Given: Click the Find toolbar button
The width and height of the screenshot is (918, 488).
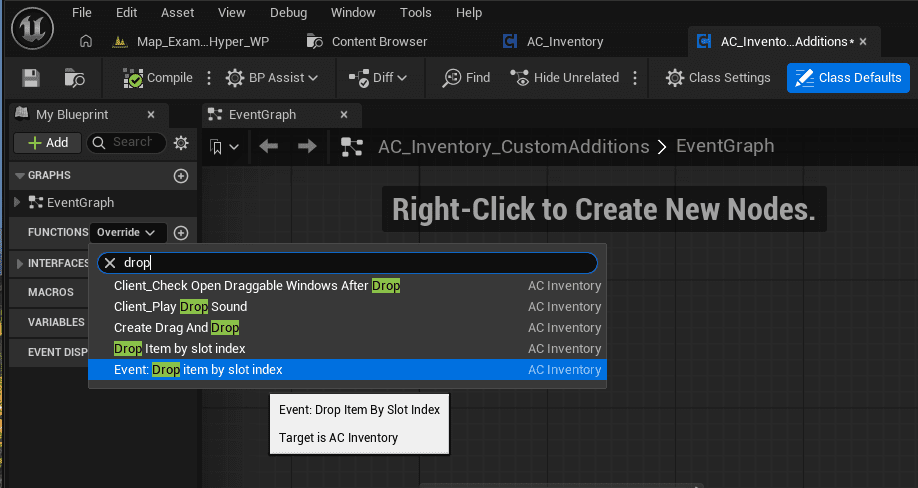Looking at the screenshot, I should pos(466,78).
